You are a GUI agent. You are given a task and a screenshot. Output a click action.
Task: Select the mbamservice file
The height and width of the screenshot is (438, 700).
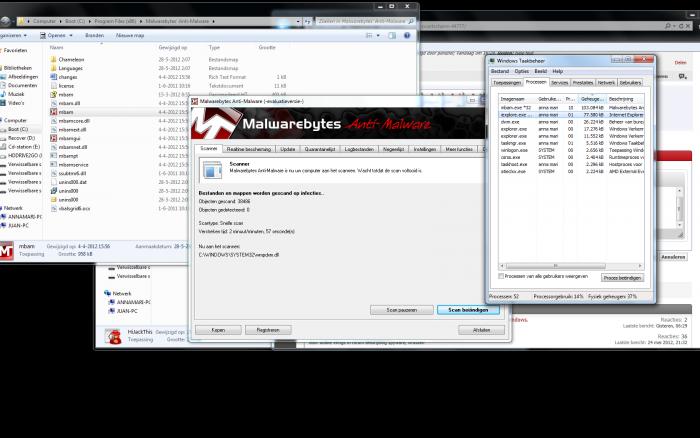tap(73, 165)
